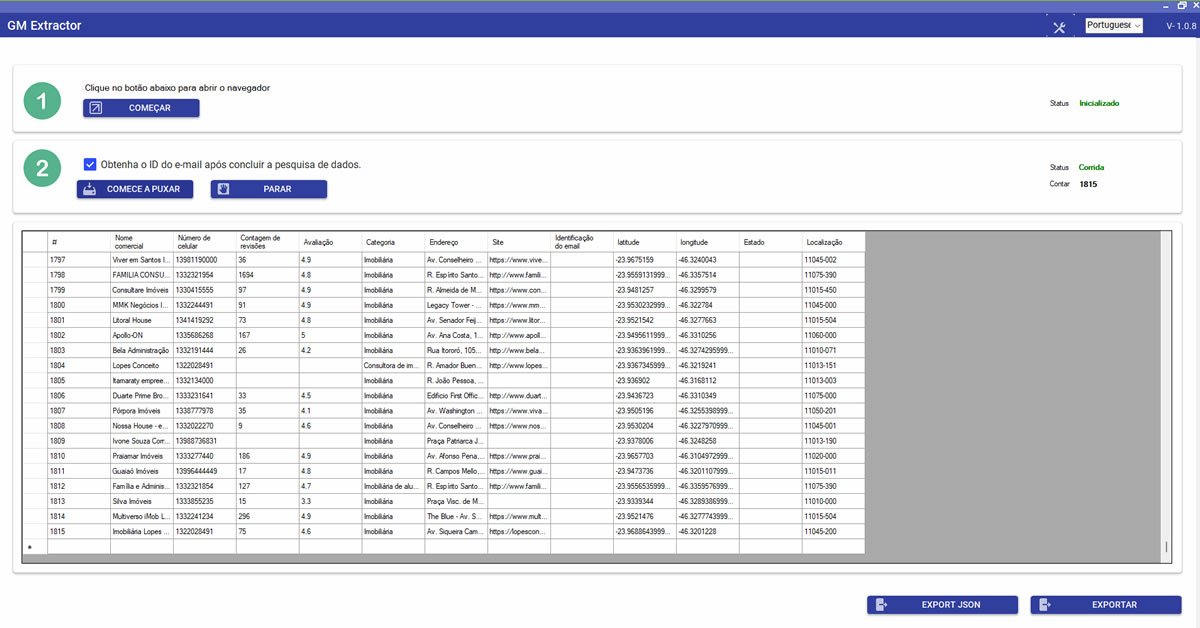Click the table's vertical scrollbar thumb
Viewport: 1200px width, 628px height.
point(1165,547)
